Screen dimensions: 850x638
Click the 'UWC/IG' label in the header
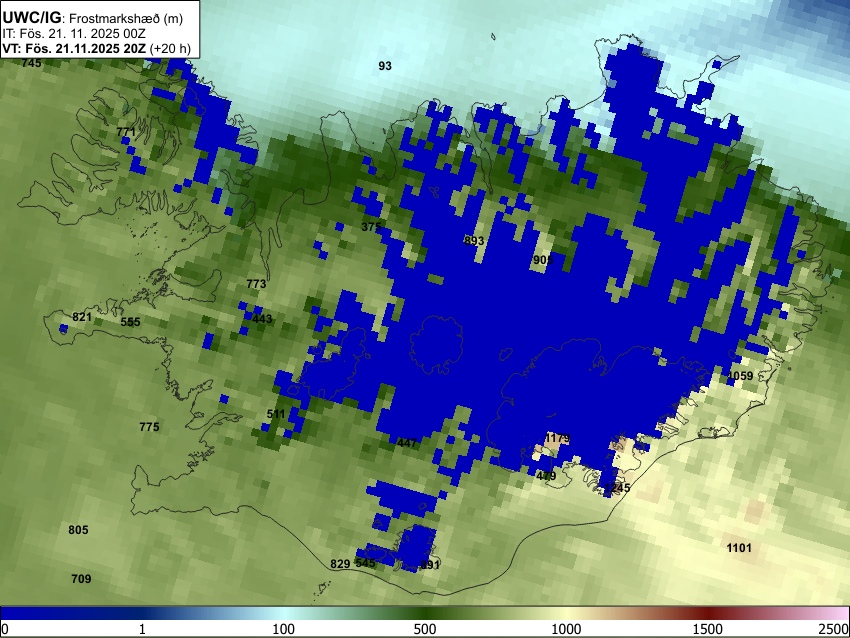tap(31, 18)
